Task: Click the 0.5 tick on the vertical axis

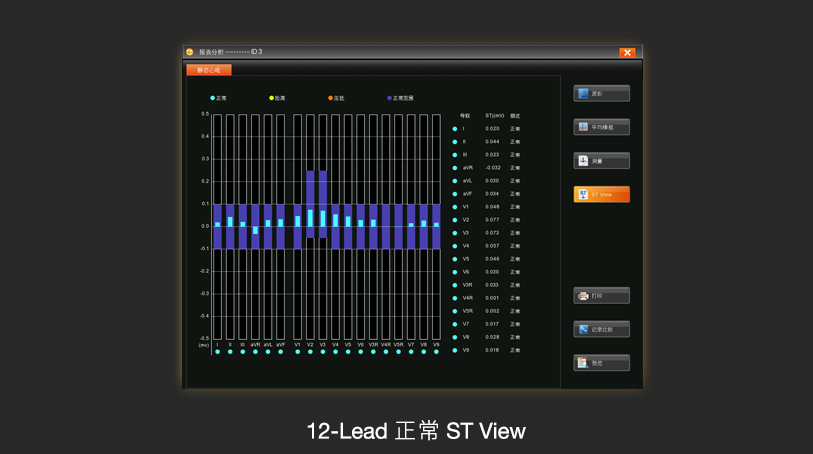Action: (x=205, y=114)
